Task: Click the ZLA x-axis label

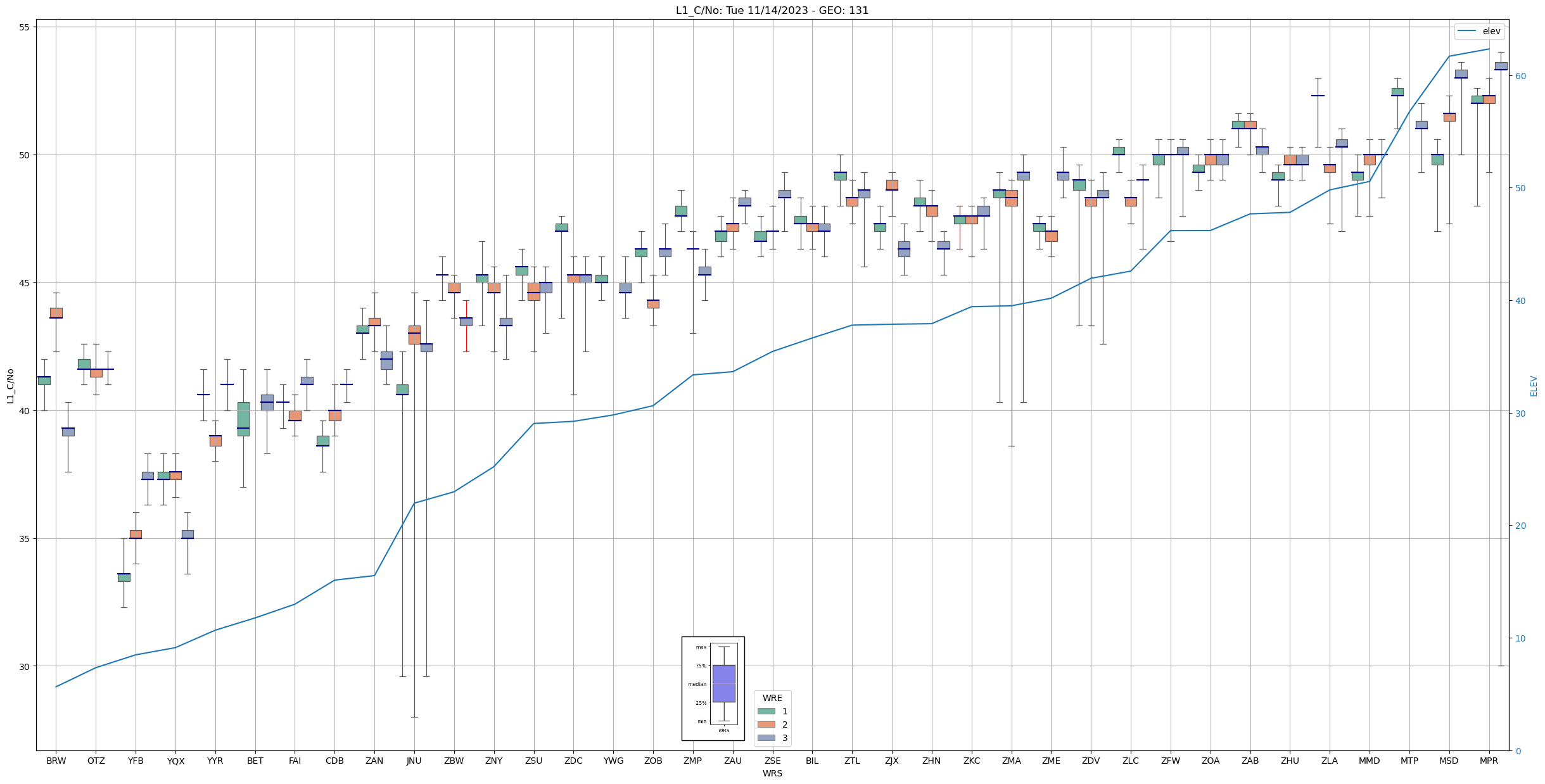Action: click(1330, 761)
